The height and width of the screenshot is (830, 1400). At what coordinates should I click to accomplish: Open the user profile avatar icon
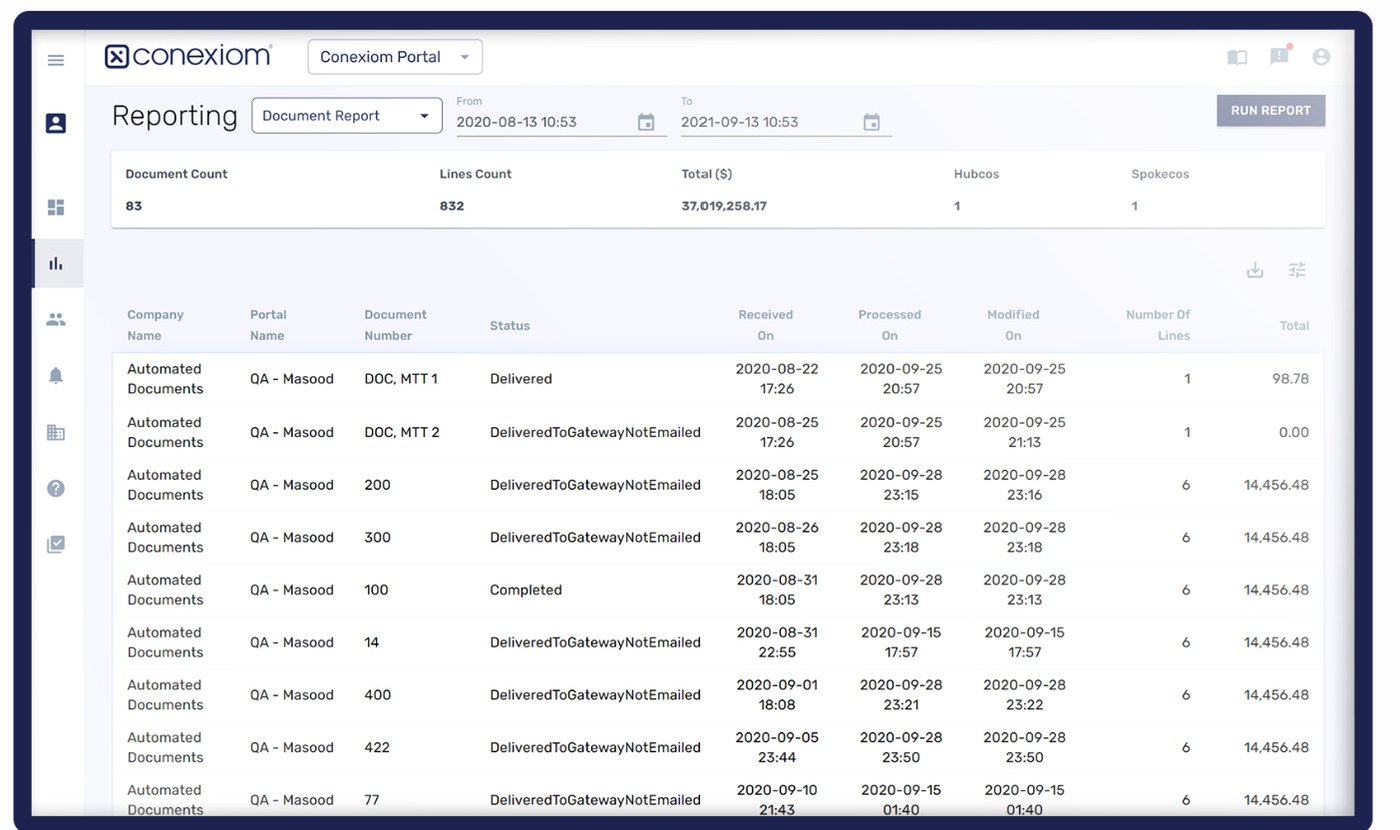point(1321,57)
